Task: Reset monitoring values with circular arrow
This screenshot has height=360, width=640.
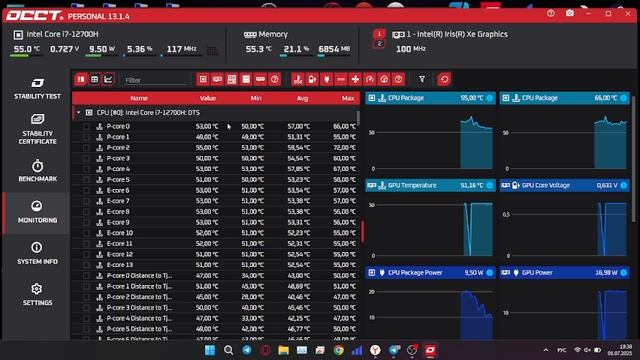Action: click(444, 80)
